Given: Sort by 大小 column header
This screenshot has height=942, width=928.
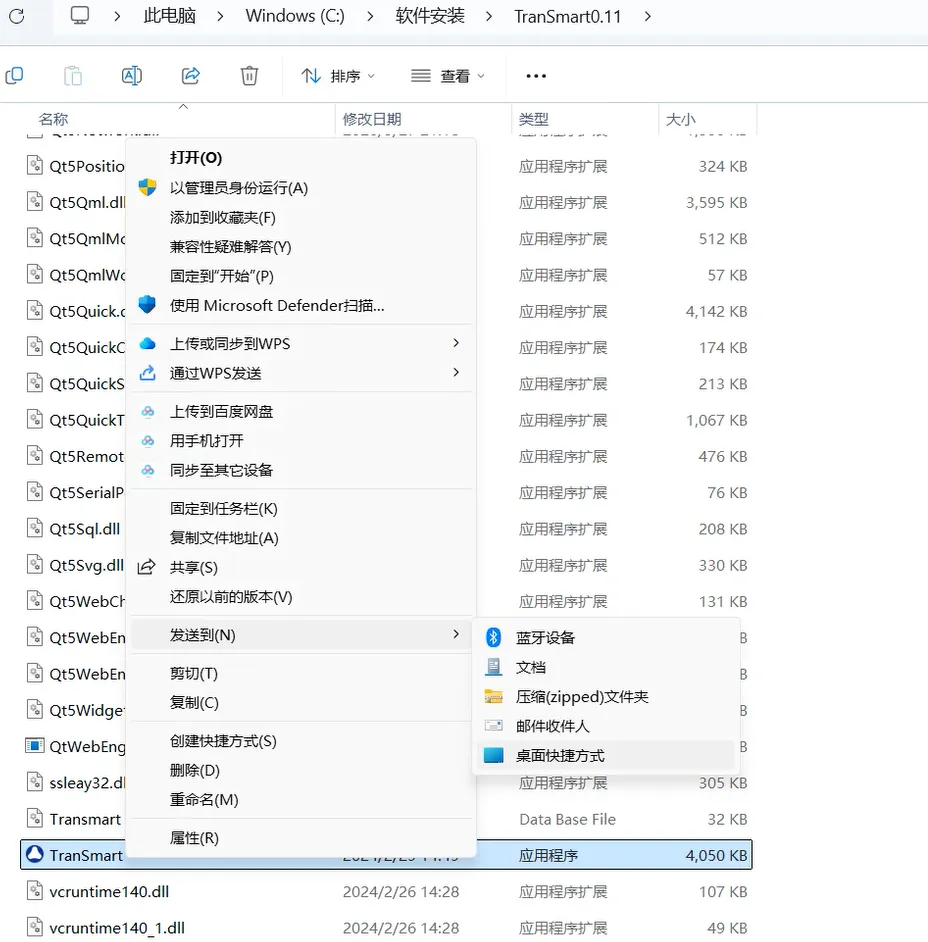Looking at the screenshot, I should 681,119.
